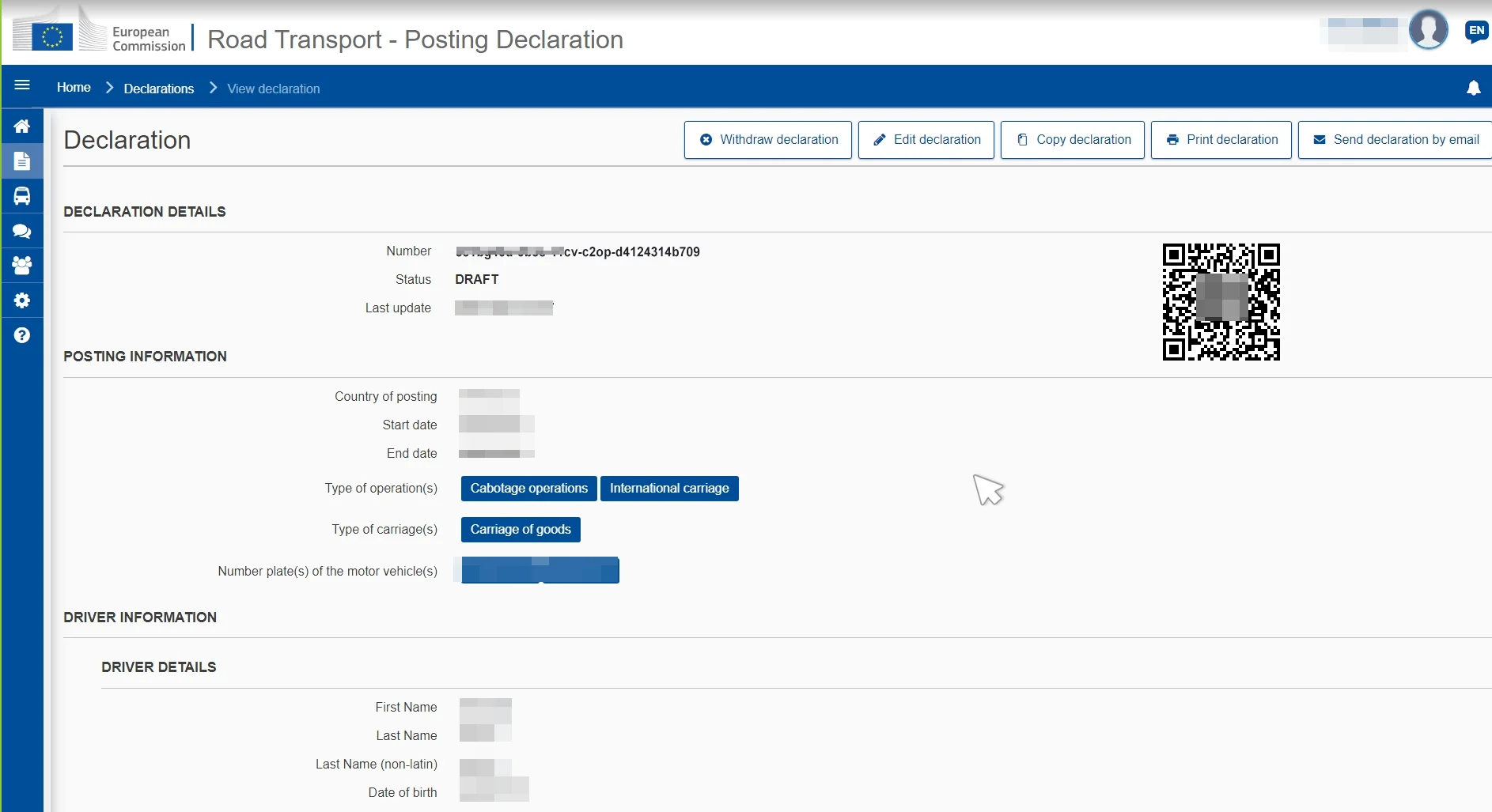Click the Withdraw declaration button
Viewport: 1492px width, 812px height.
[768, 140]
